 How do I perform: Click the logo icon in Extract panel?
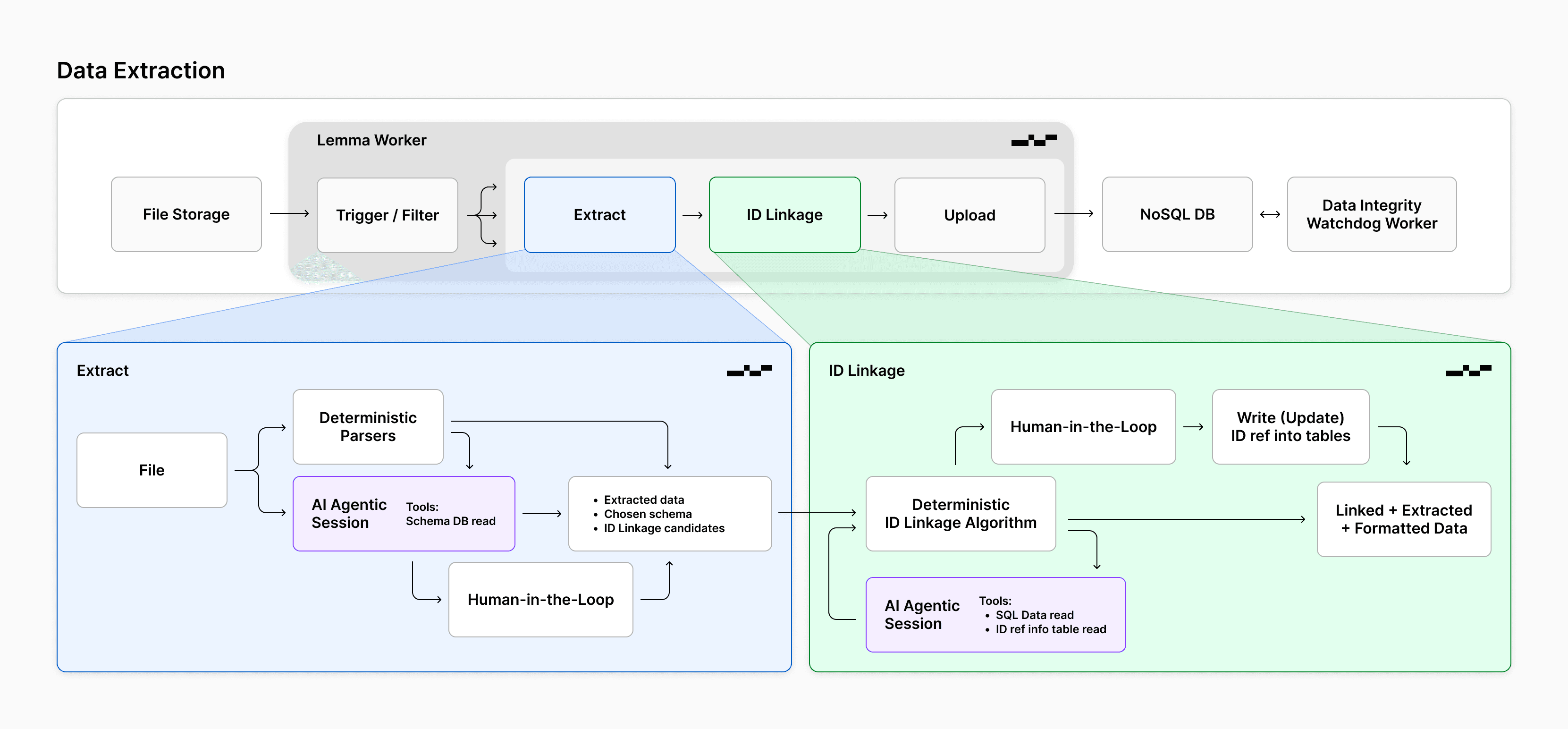tap(749, 370)
